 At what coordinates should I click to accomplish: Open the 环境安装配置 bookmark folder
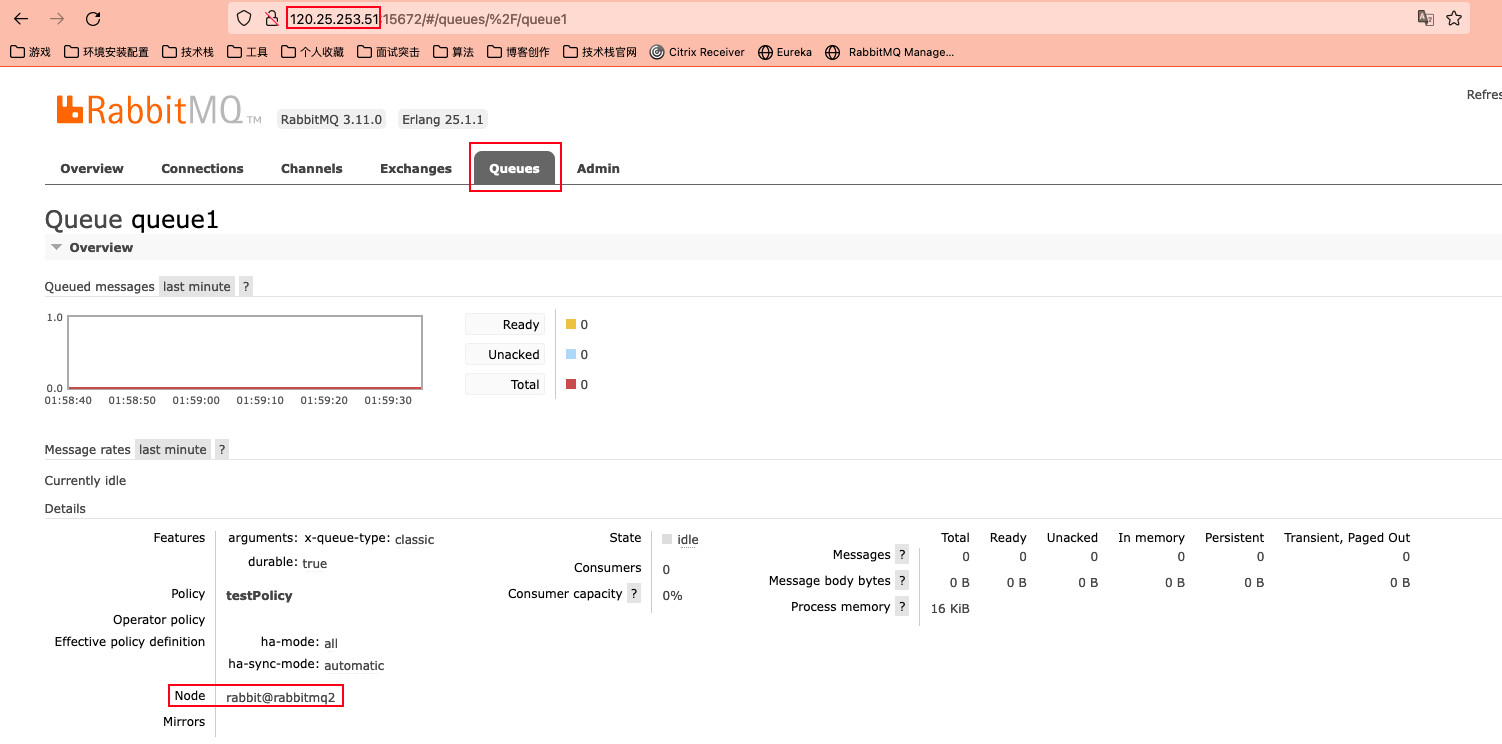[106, 52]
